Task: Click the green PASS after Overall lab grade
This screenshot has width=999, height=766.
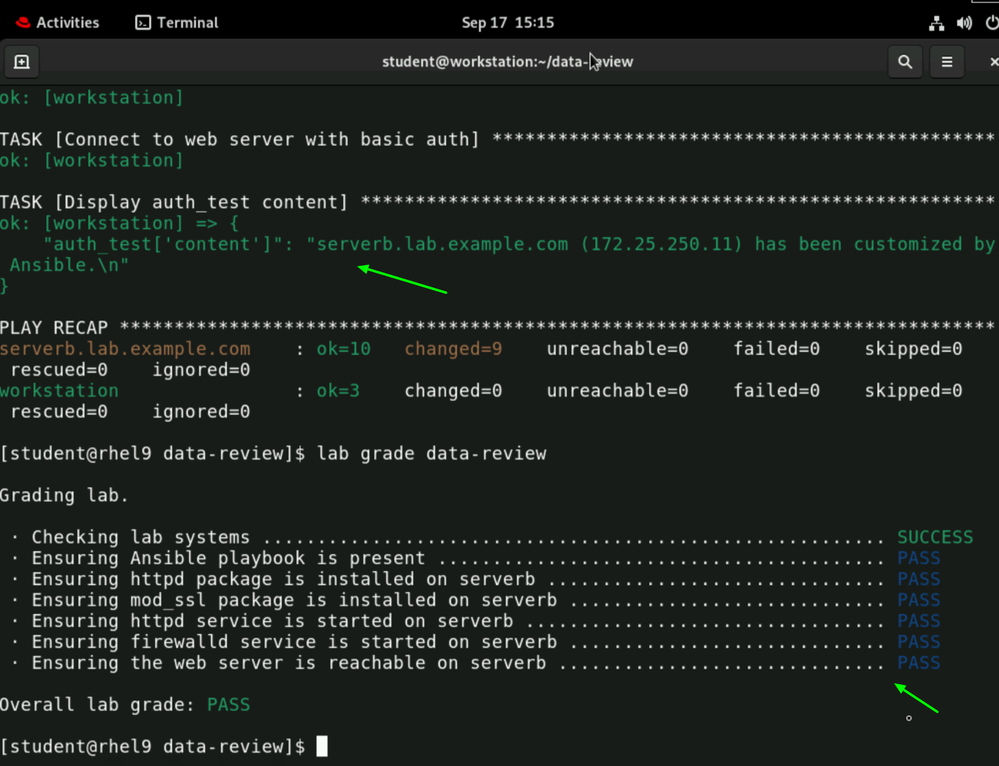Action: [228, 705]
